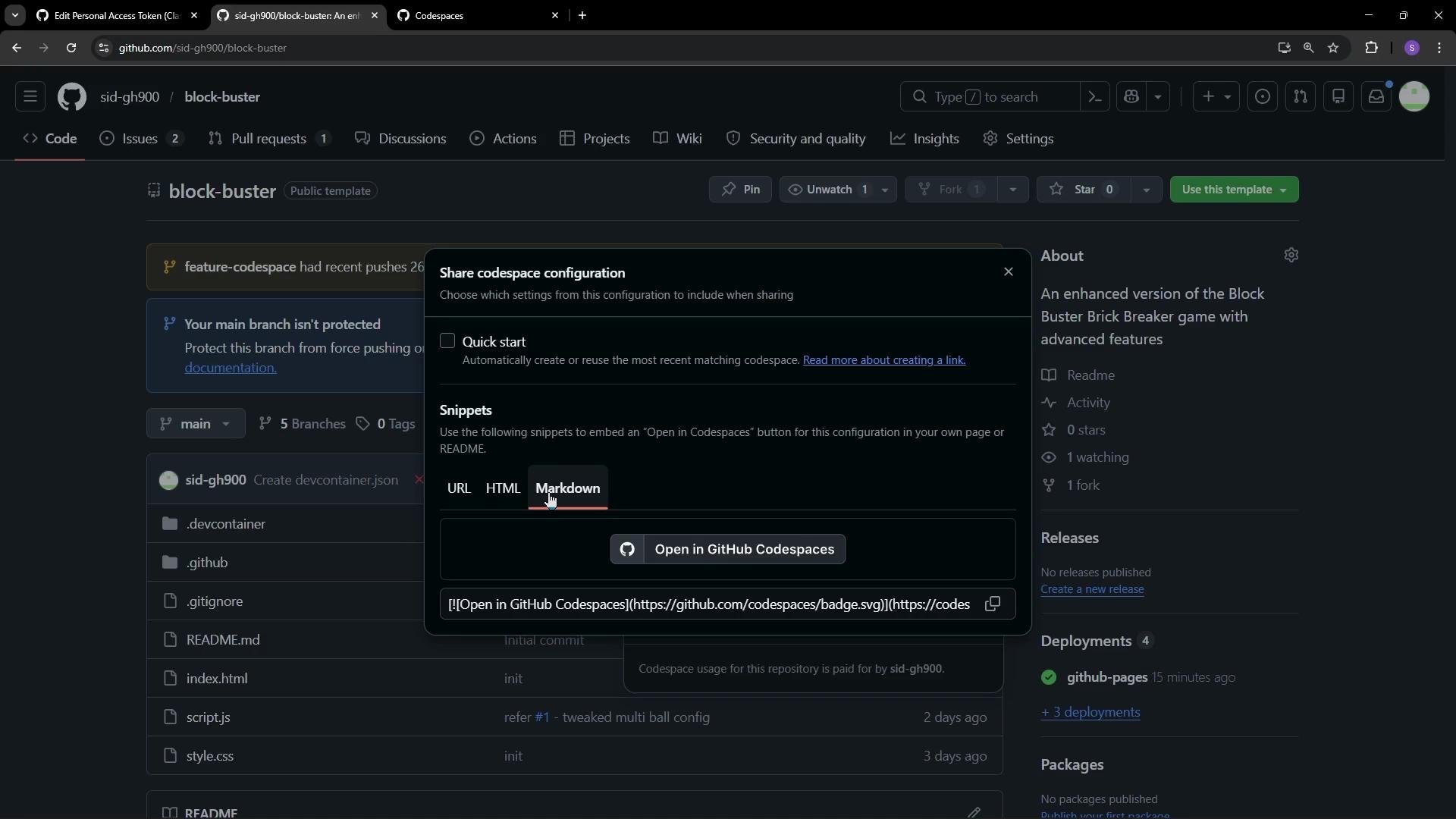Viewport: 1456px width, 819px height.
Task: Click Create a new release link
Action: (x=1092, y=589)
